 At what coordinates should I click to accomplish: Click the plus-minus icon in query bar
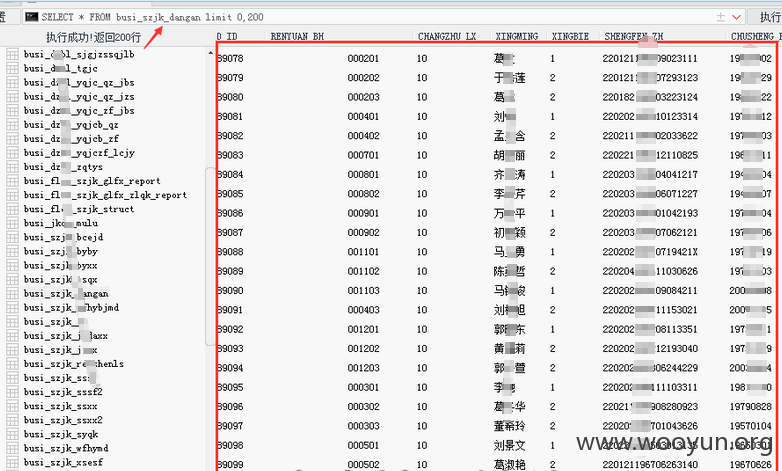(721, 17)
